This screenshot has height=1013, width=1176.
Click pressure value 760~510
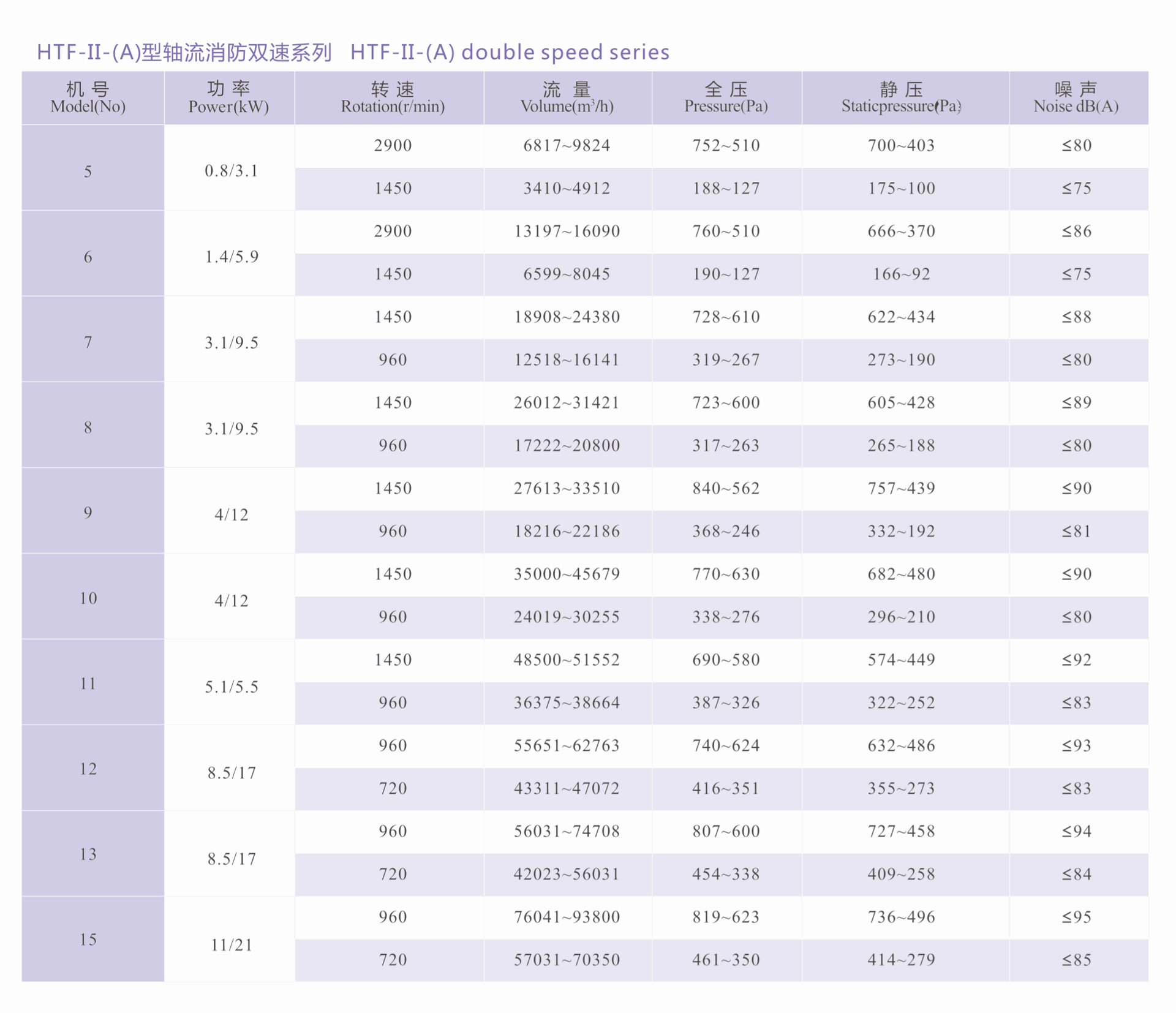tap(726, 232)
